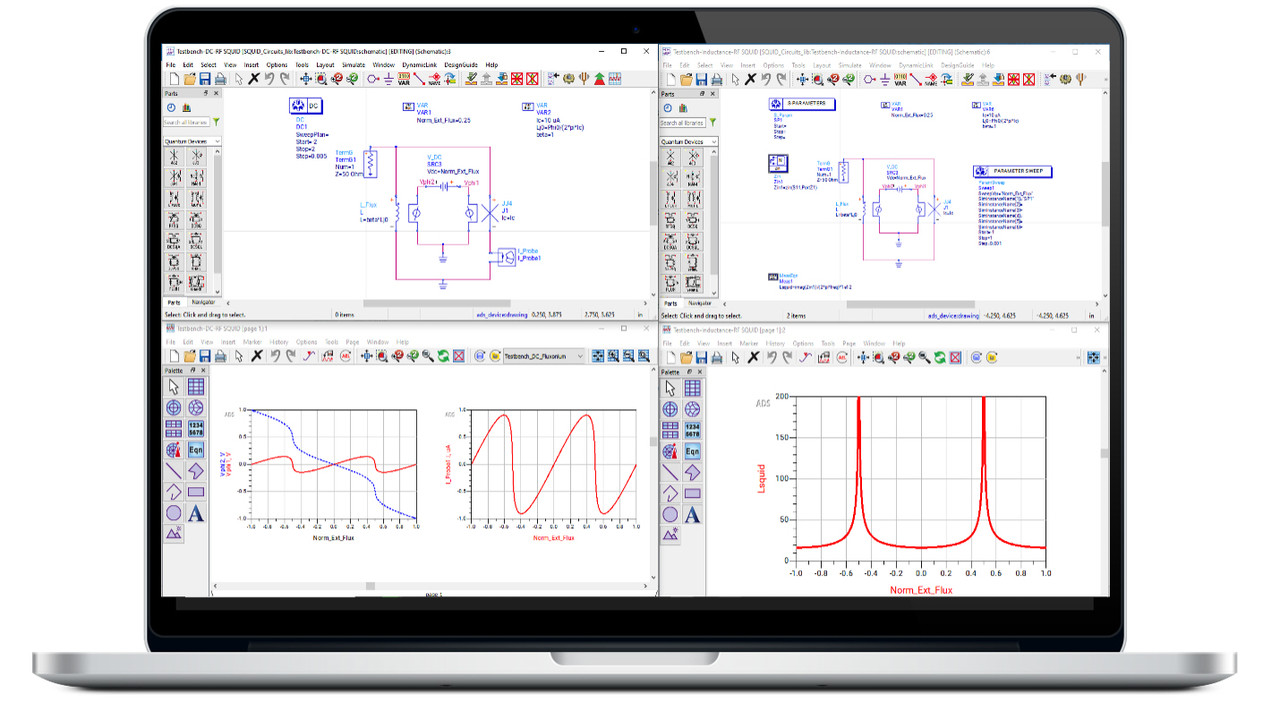The image size is (1280, 711).
Task: Click the filter funnel icon in left Parts panel
Action: coord(216,122)
